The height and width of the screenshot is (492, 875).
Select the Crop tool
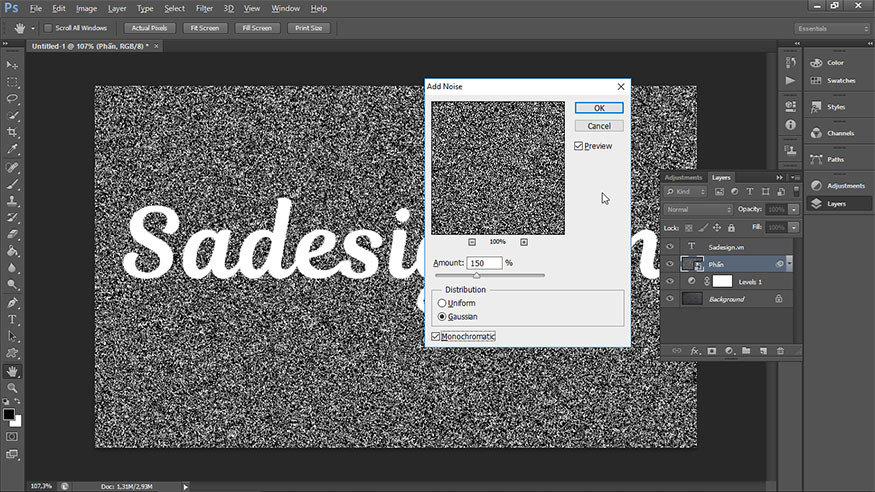pyautogui.click(x=12, y=132)
